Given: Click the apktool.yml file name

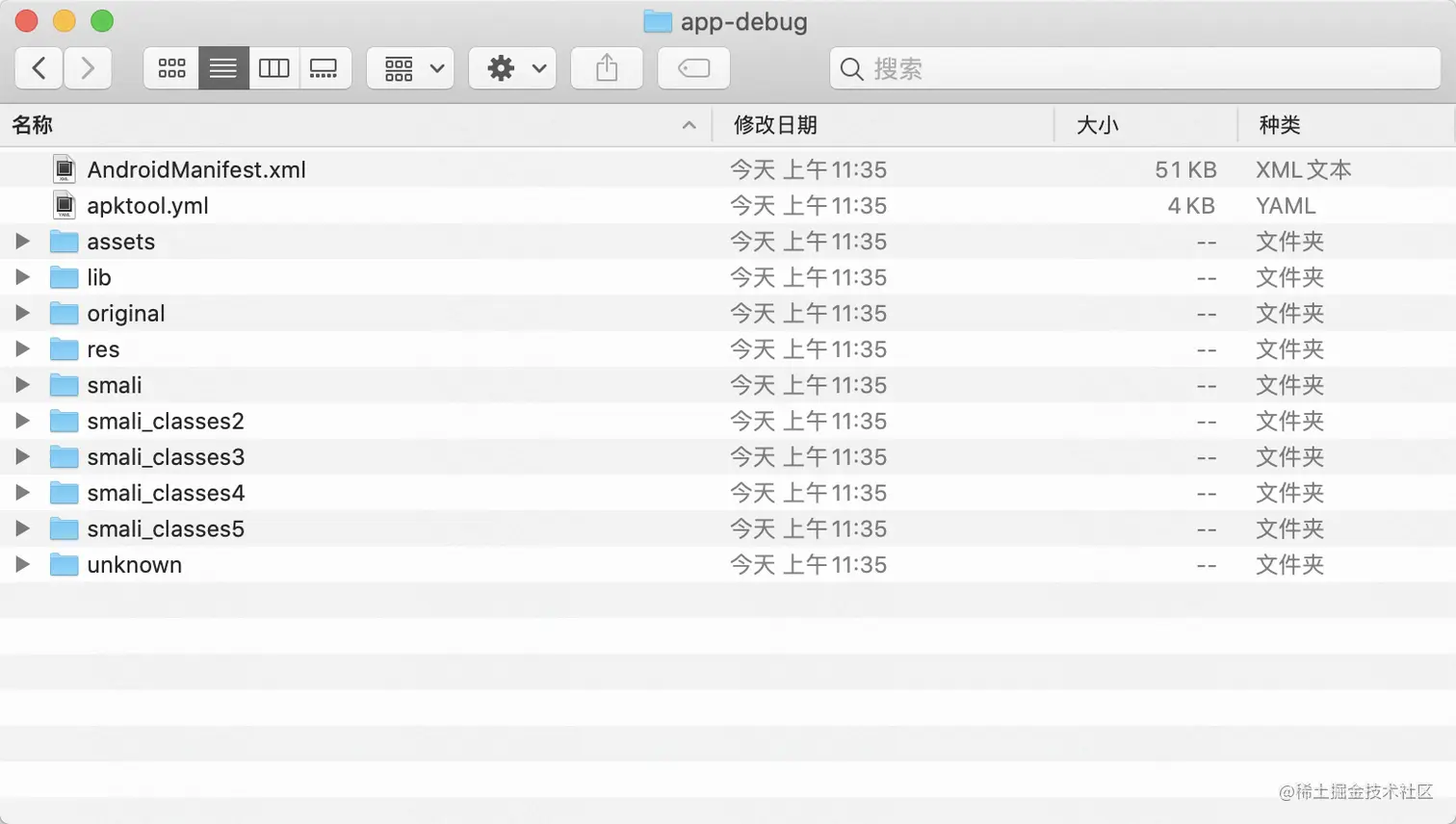Looking at the screenshot, I should (x=147, y=206).
